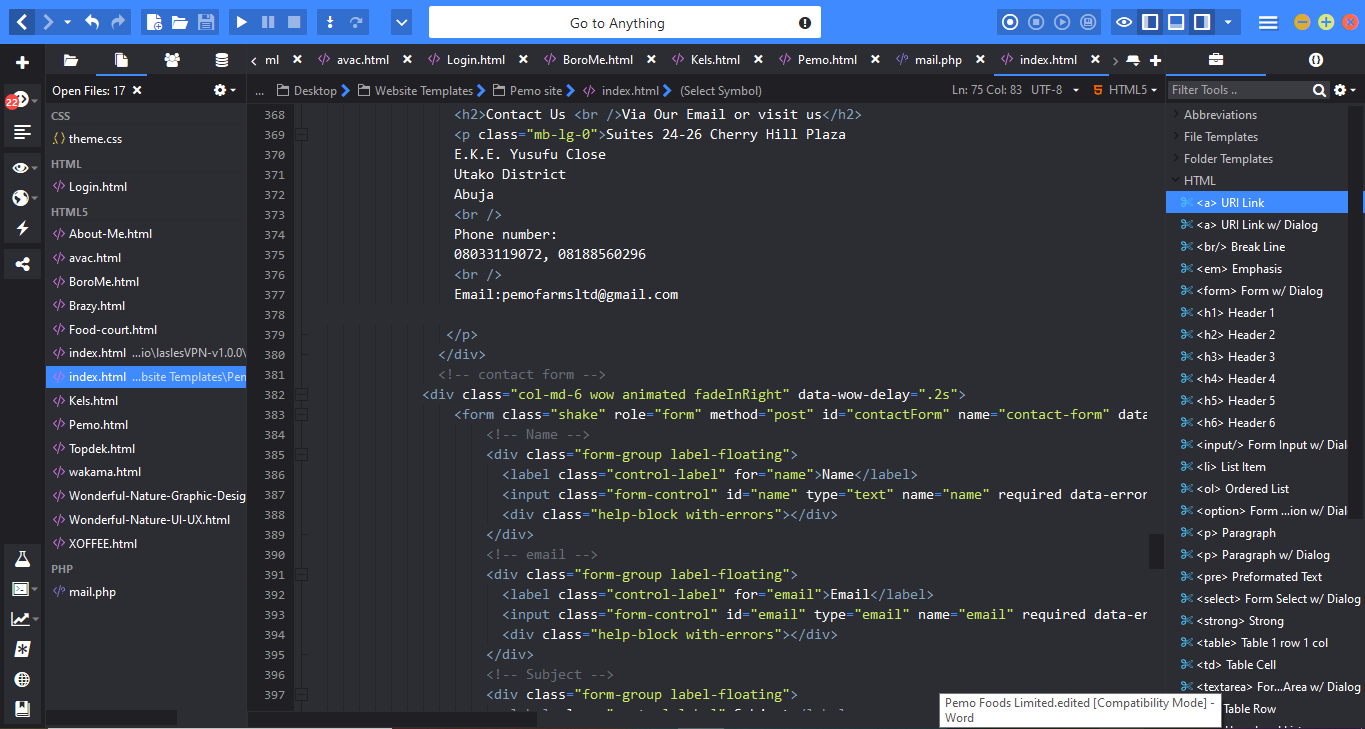Toggle the left pane visibility

1151,22
